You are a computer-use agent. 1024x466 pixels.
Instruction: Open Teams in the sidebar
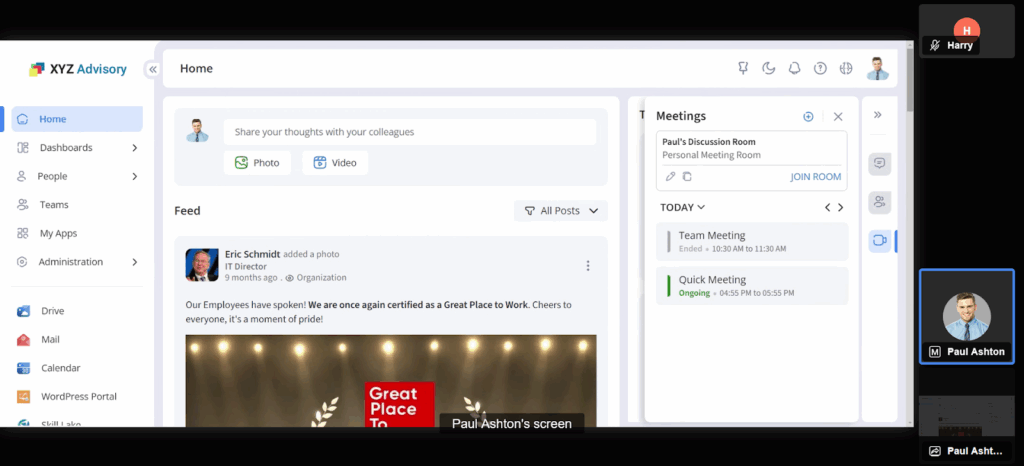[54, 205]
